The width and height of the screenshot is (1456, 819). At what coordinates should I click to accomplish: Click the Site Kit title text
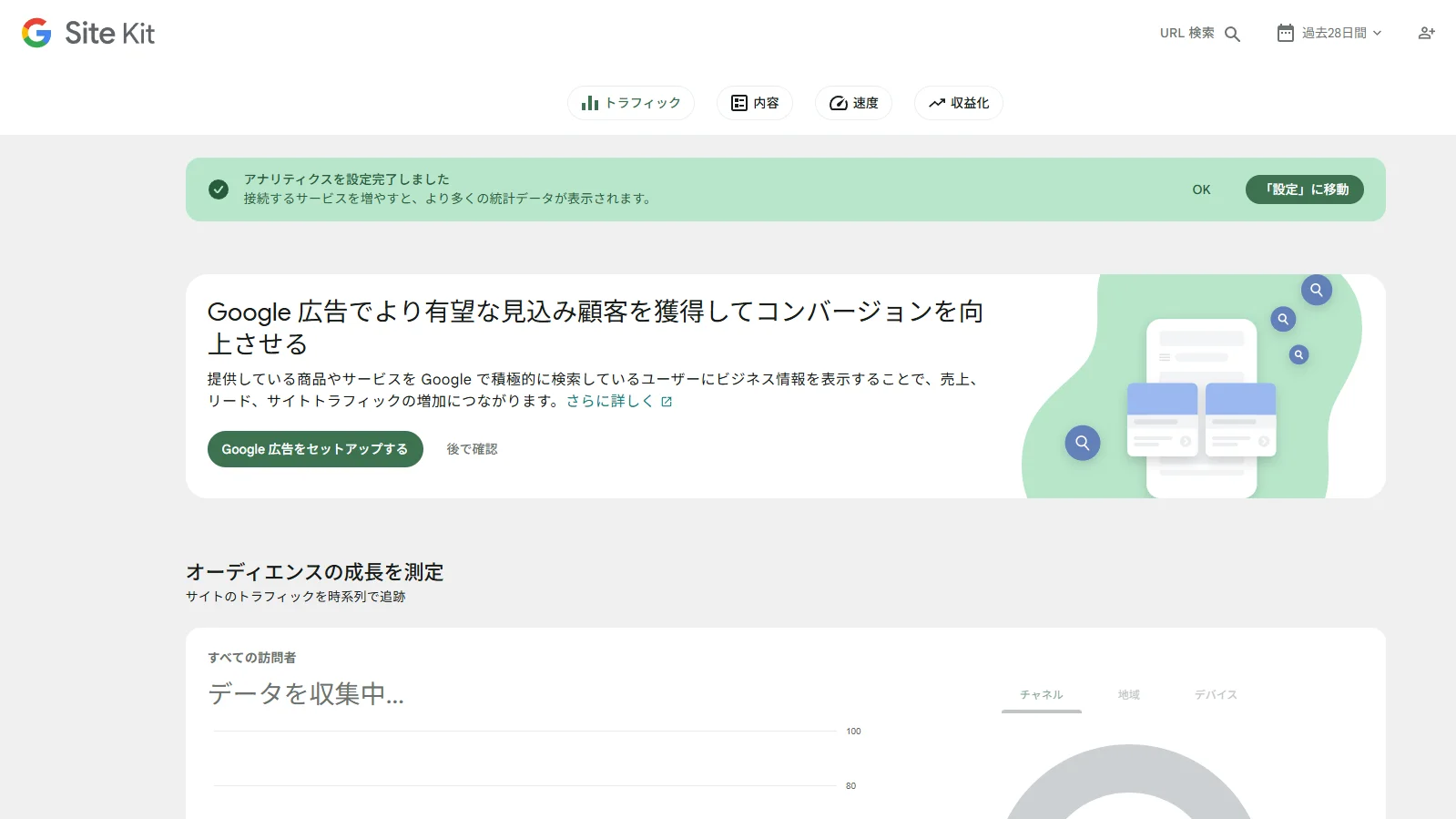[x=110, y=34]
